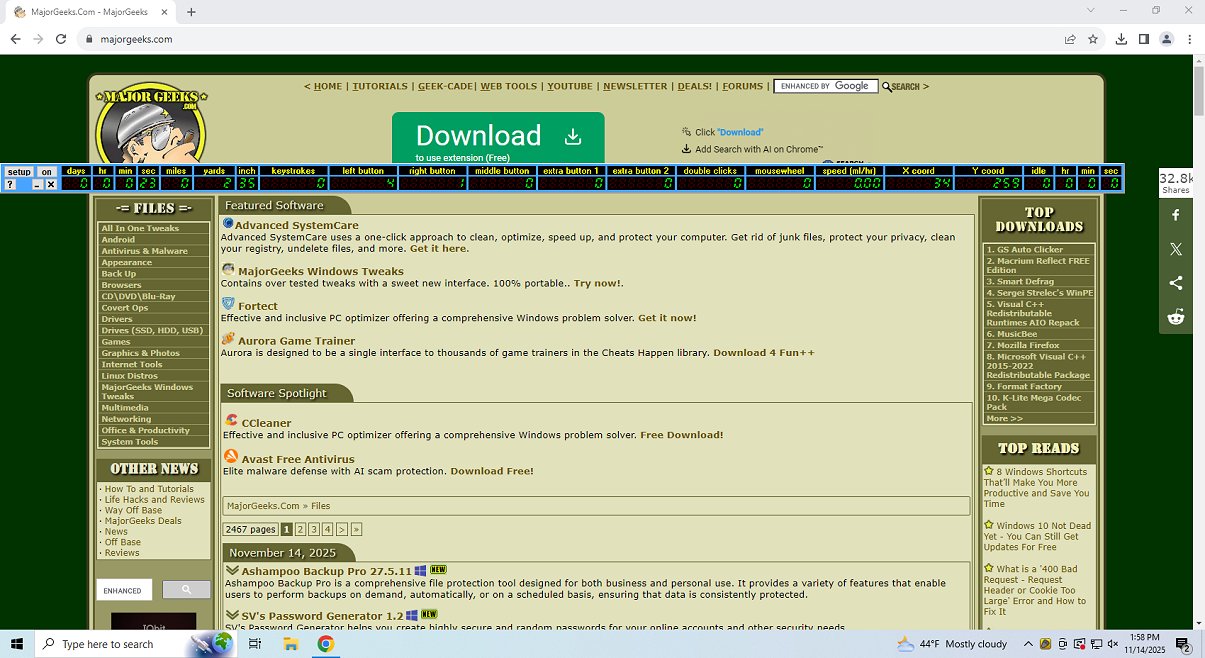Expand SV's Password Generator entry chevron
This screenshot has width=1205, height=658.
[232, 615]
